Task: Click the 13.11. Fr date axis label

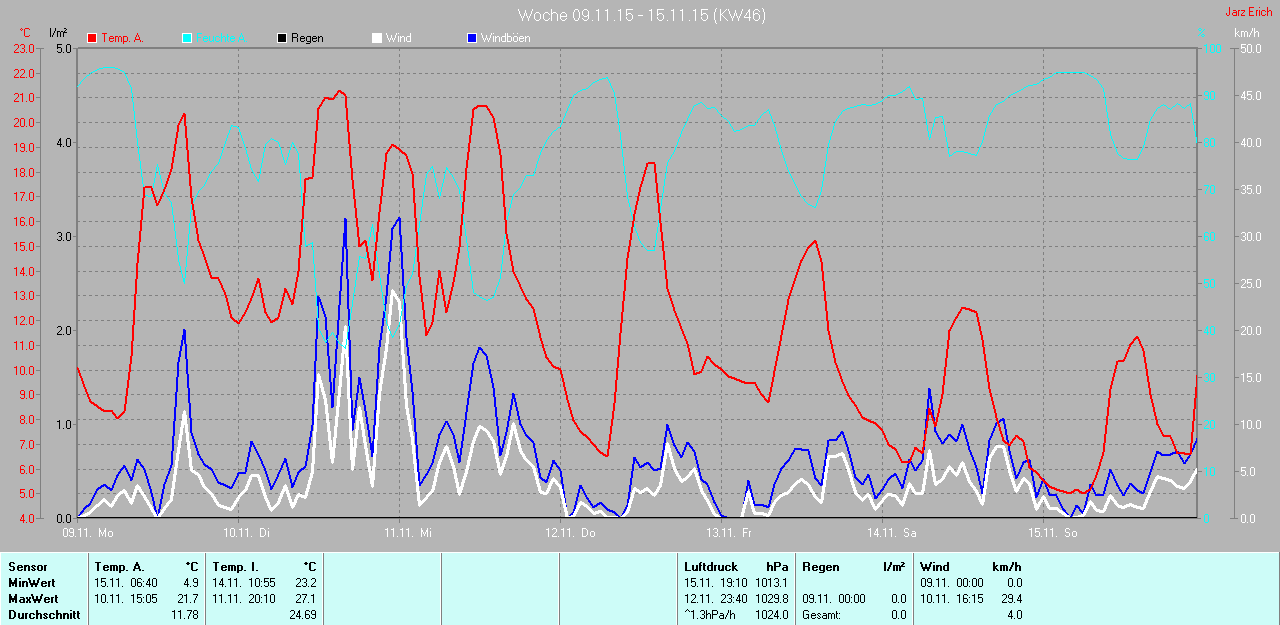Action: (730, 533)
